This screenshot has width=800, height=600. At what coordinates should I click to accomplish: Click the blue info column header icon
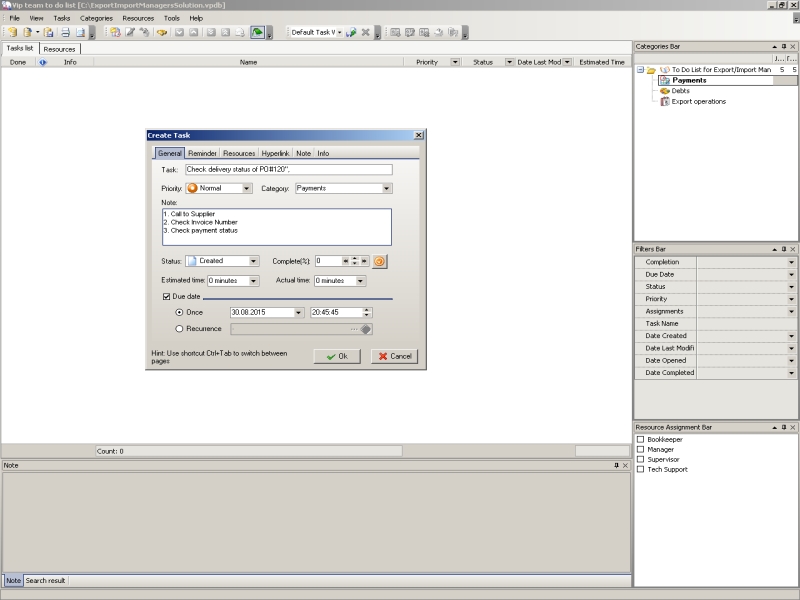pyautogui.click(x=42, y=62)
